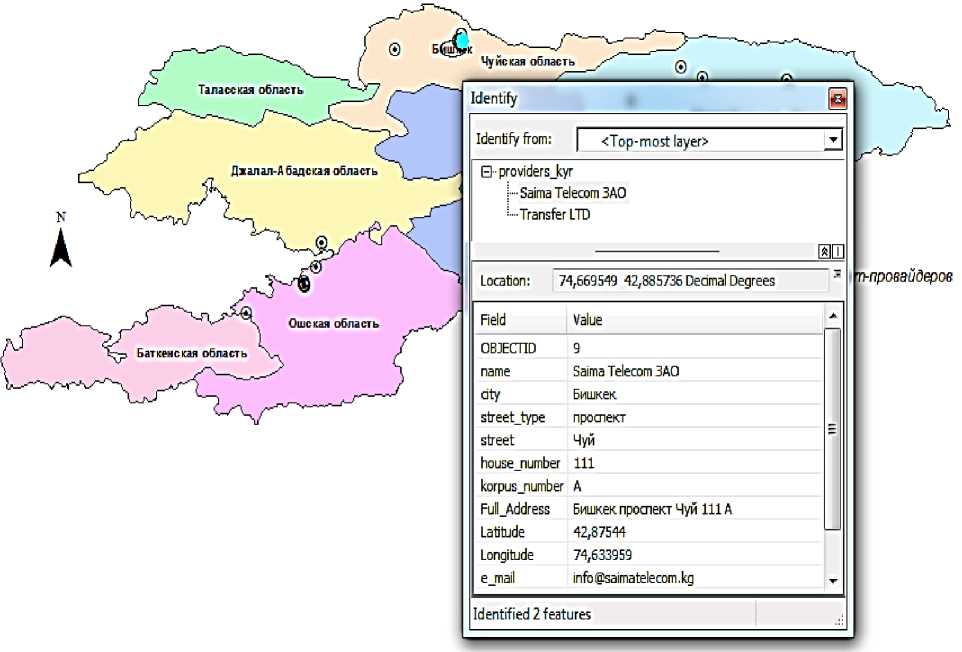Click the Value column header
Screen dimensions: 962x652
click(696, 320)
